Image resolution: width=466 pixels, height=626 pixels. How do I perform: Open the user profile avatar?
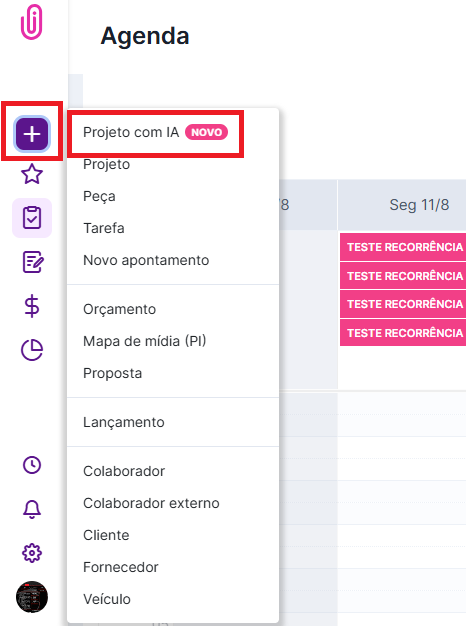pyautogui.click(x=32, y=597)
